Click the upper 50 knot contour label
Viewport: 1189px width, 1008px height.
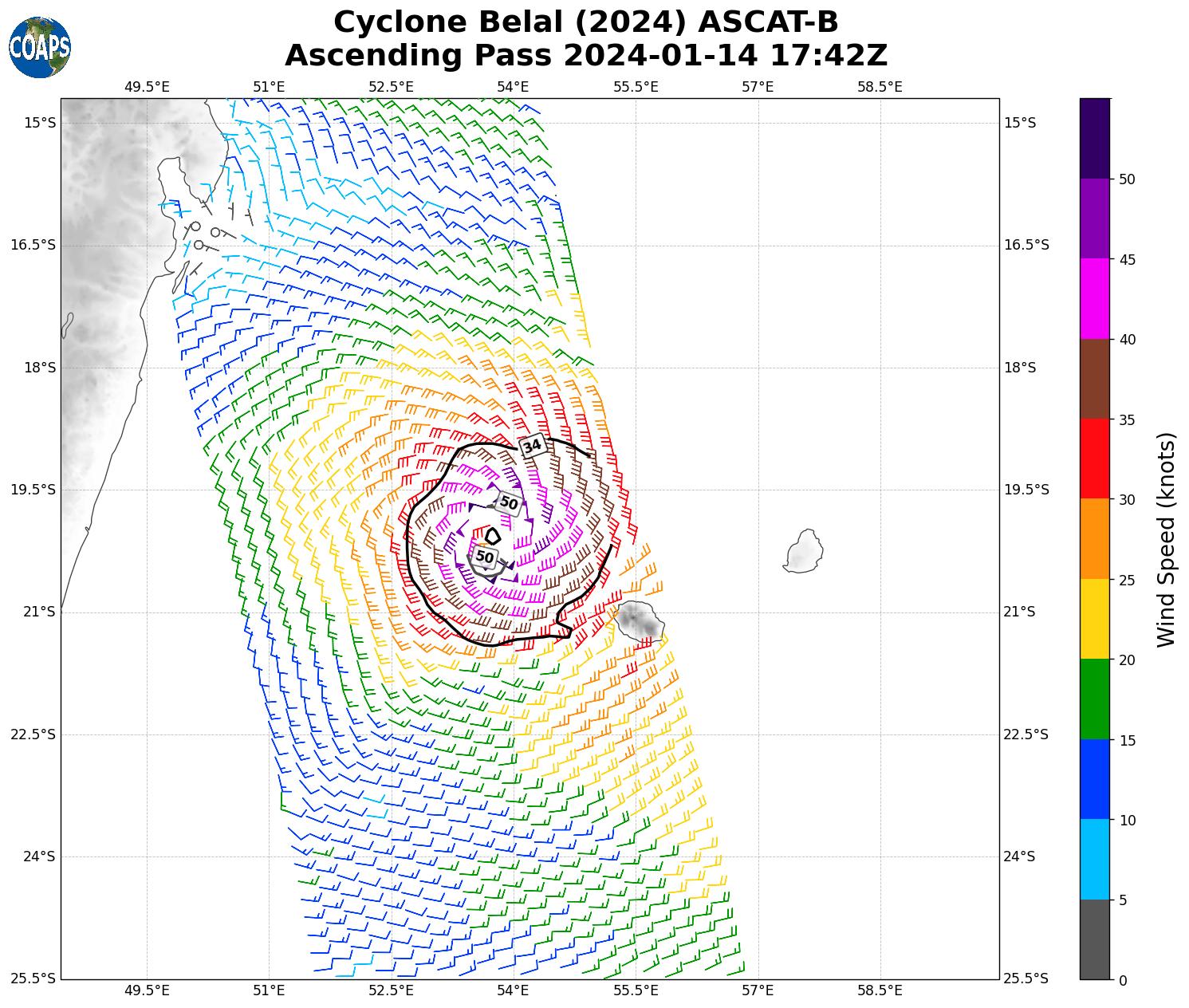coord(508,503)
